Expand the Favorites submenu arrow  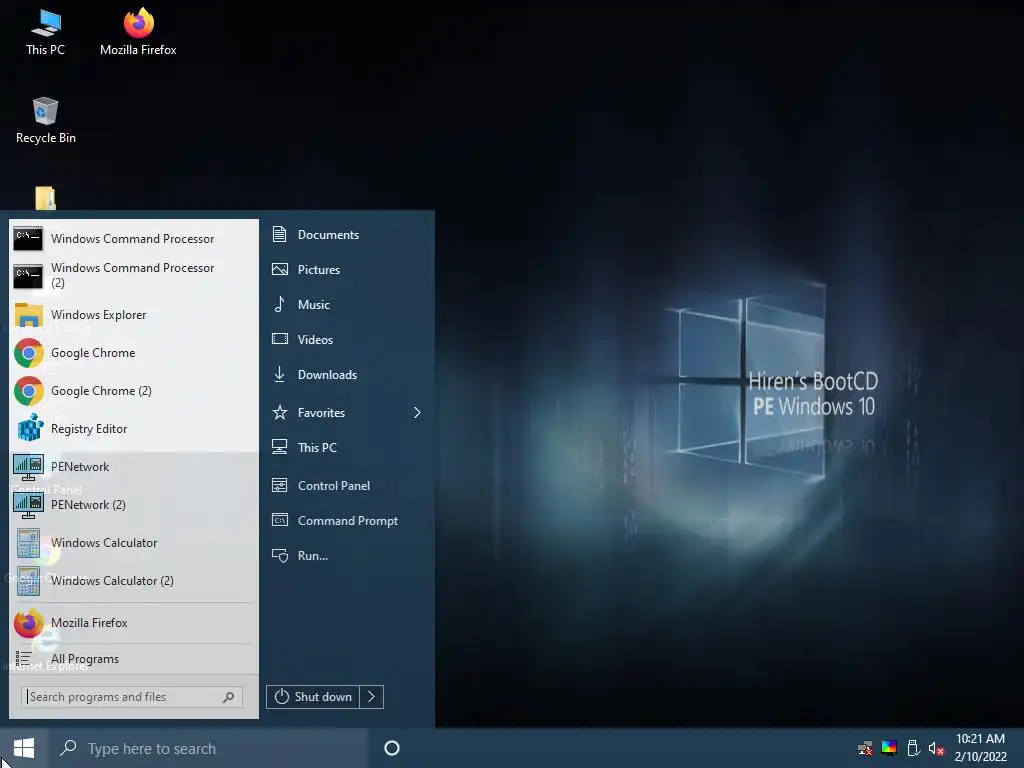coord(417,413)
